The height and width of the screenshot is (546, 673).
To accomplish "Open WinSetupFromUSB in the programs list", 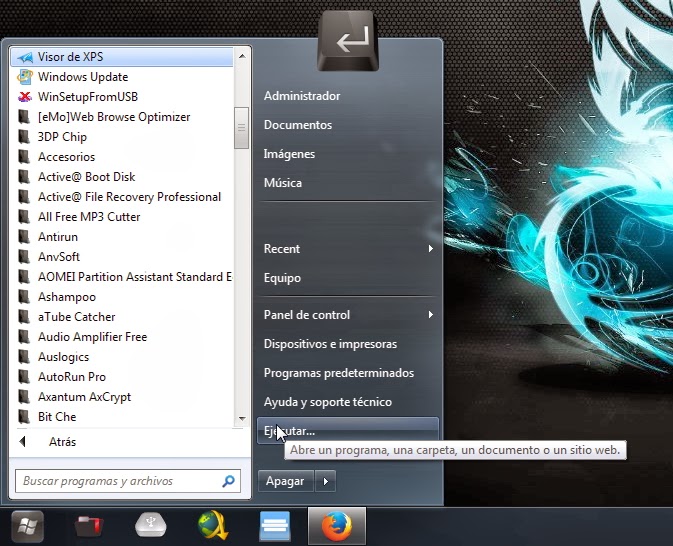I will [122, 97].
